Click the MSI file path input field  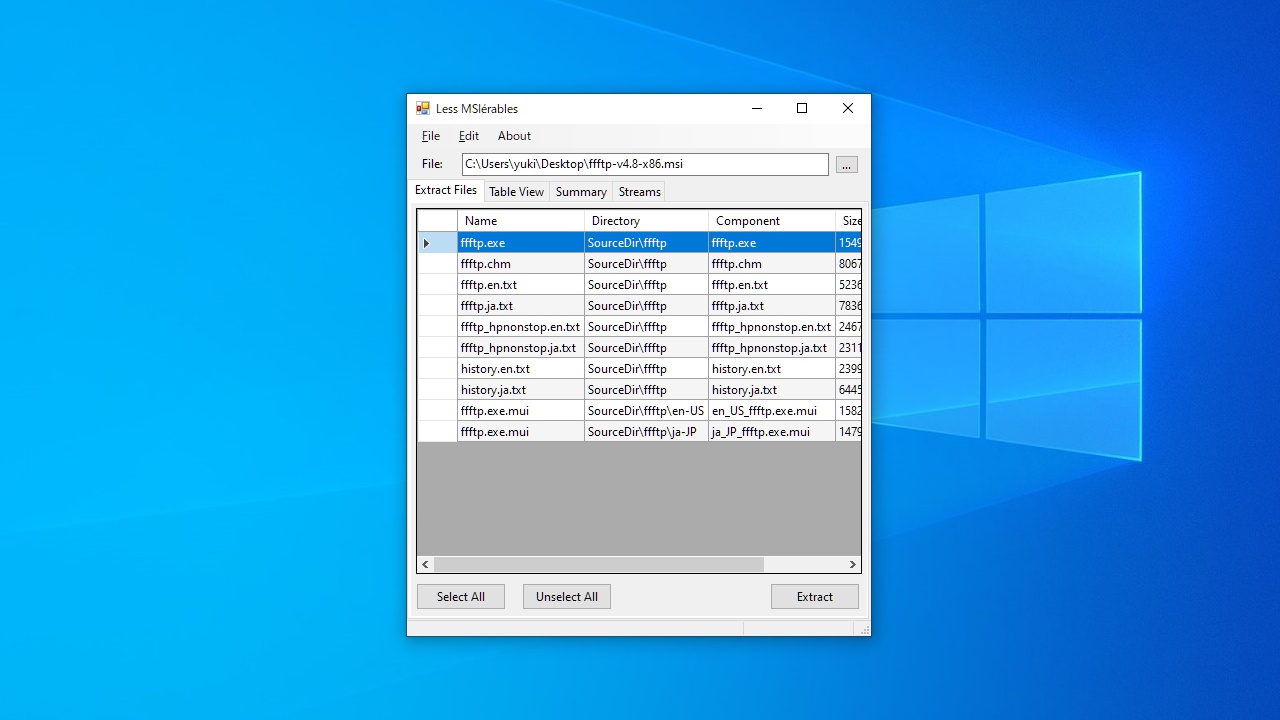(x=645, y=164)
